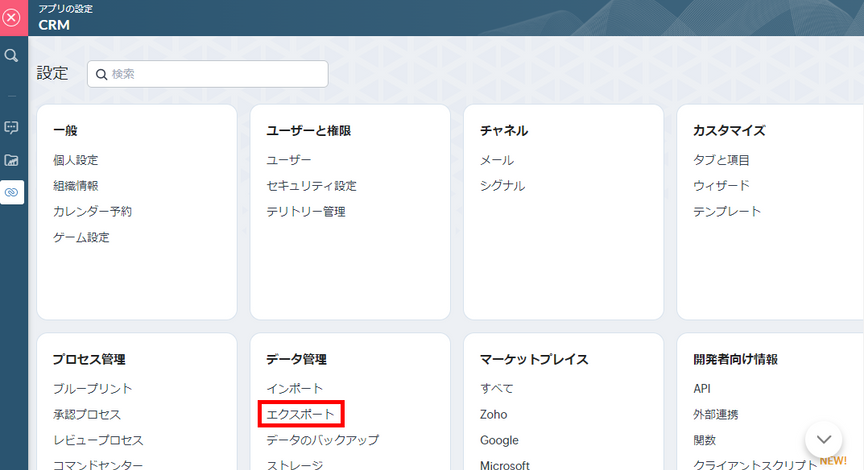Viewport: 864px width, 470px height.
Task: Open Zoho marketplace link
Action: (493, 414)
